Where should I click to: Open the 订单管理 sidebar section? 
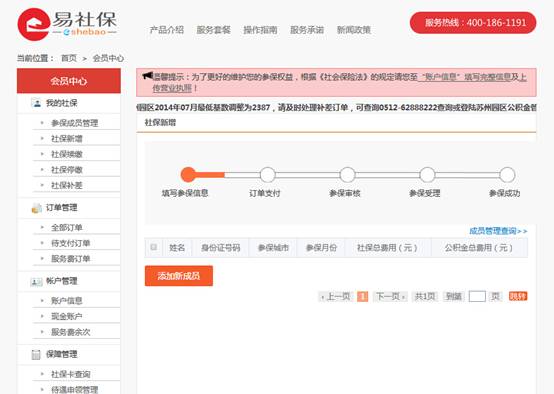tap(61, 208)
